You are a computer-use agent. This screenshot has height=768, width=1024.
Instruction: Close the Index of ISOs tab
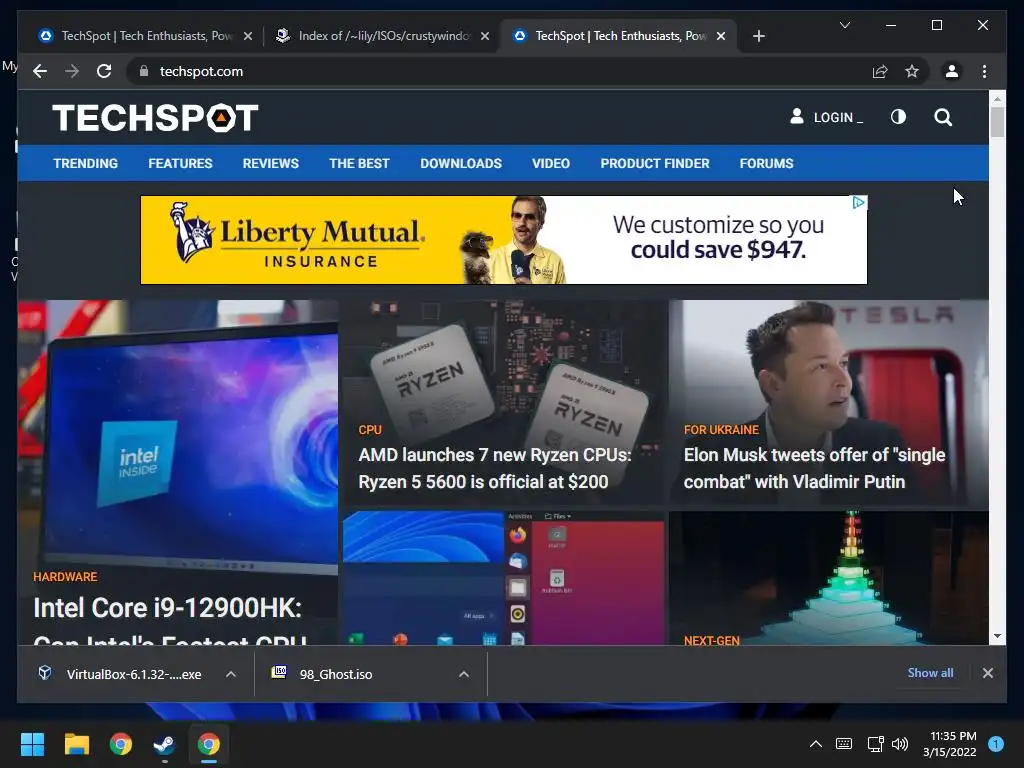[485, 36]
